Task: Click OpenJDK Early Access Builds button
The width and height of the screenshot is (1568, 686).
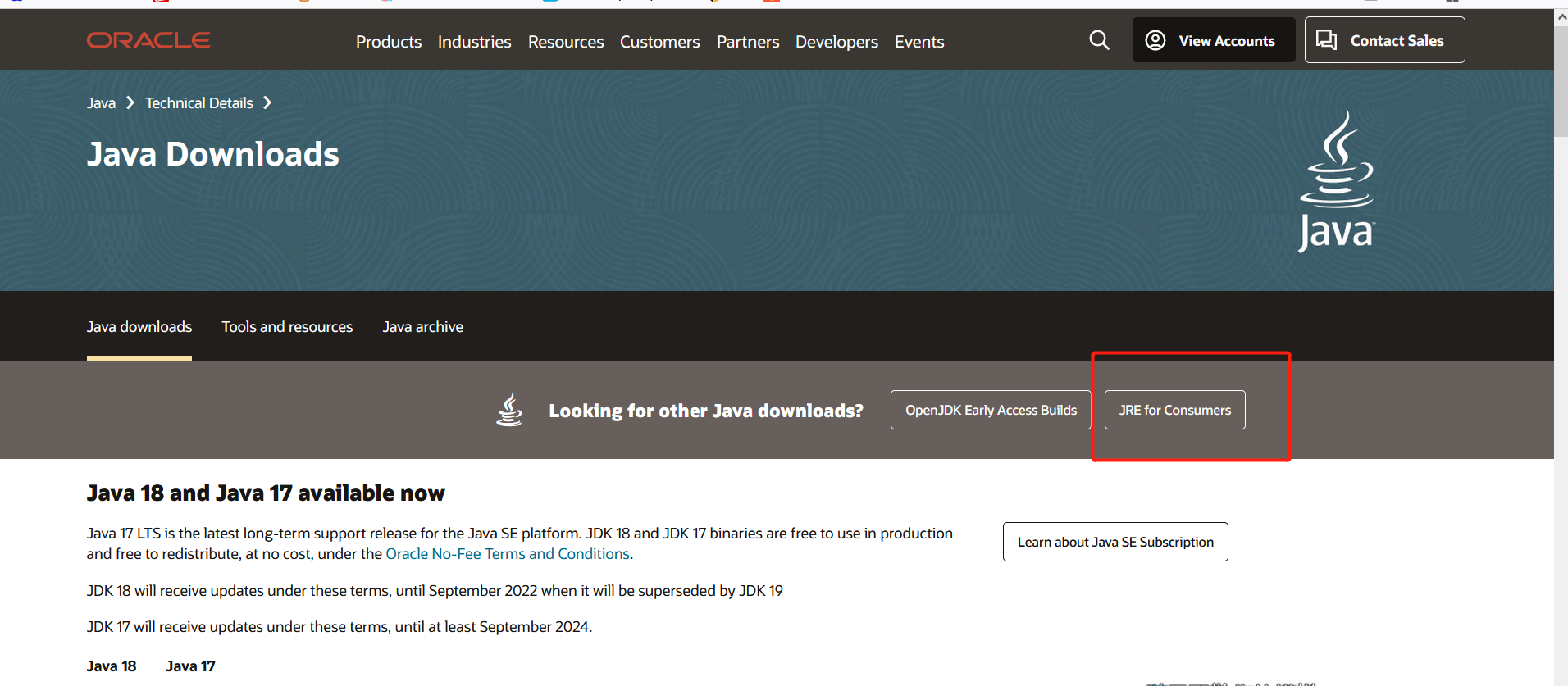Action: pos(991,410)
